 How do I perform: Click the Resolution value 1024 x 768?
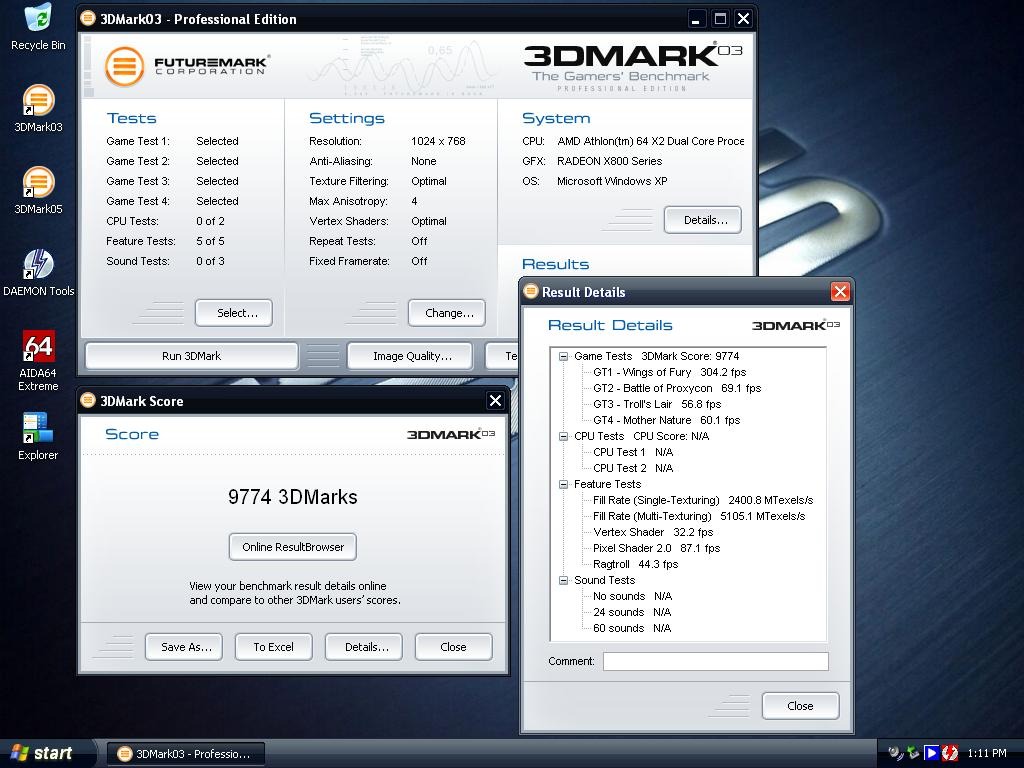[x=438, y=141]
